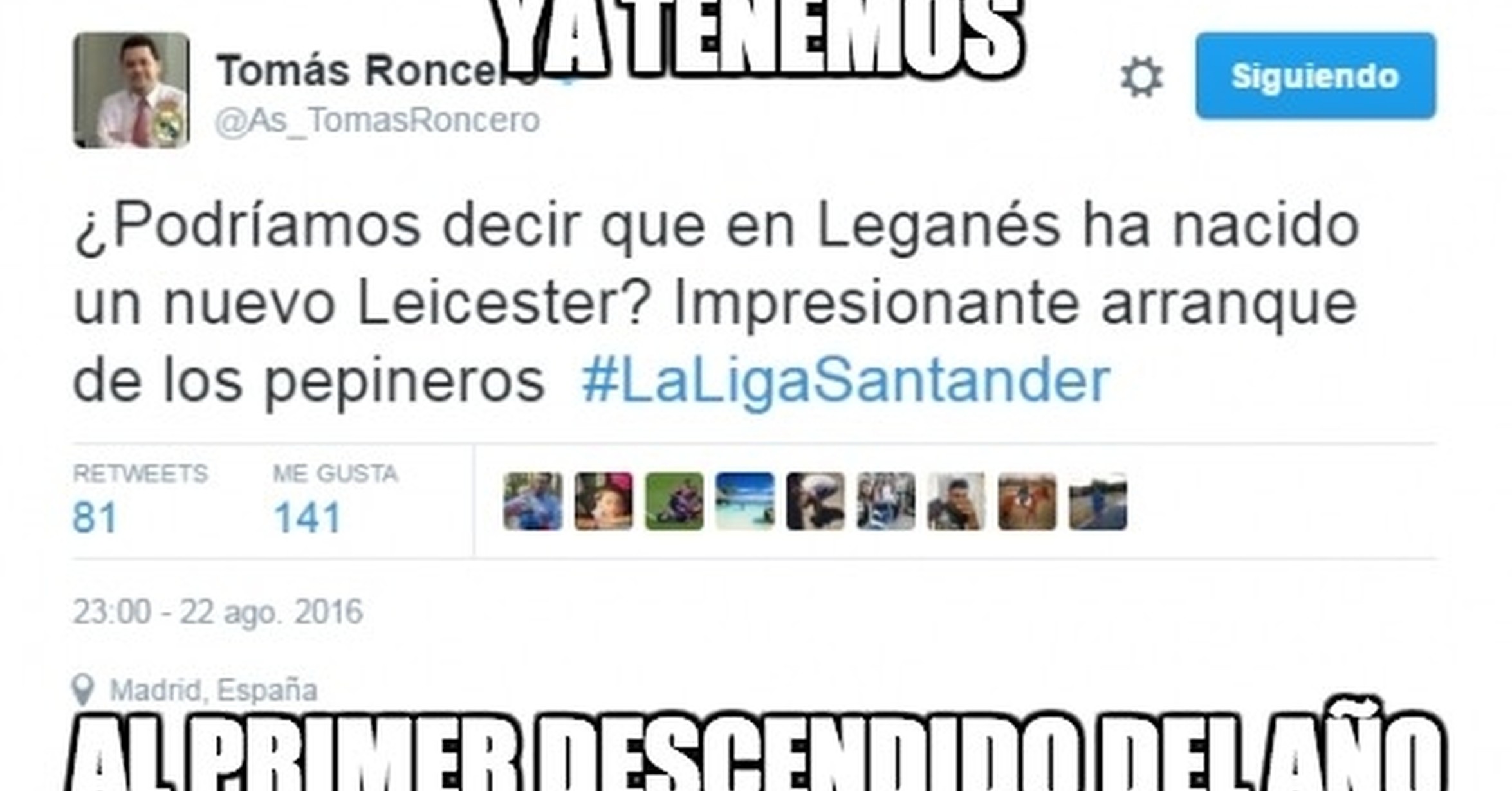This screenshot has height=791, width=1512.
Task: Open Tomás Roncero's profile picture
Action: [131, 90]
